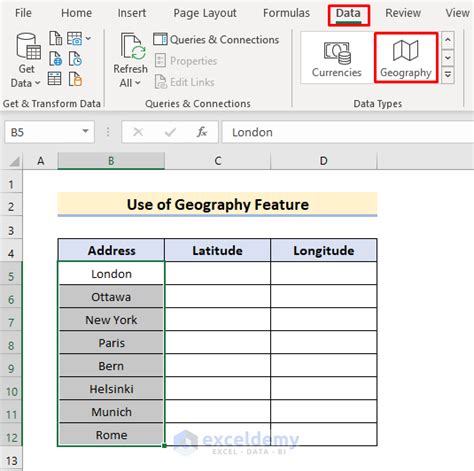Open the Page Layout tab
474x471 pixels.
point(205,13)
